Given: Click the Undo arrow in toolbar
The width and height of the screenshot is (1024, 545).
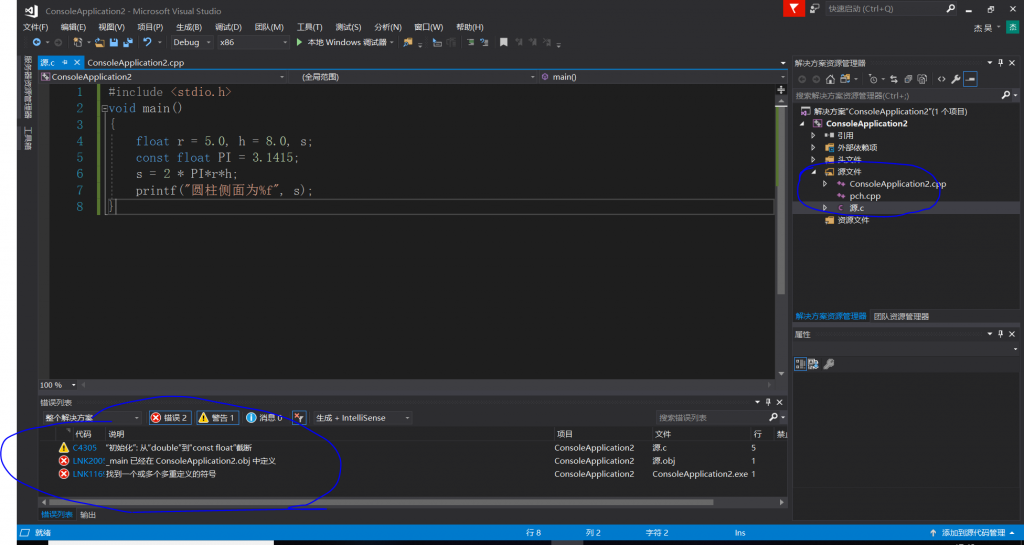Looking at the screenshot, I should tap(148, 42).
